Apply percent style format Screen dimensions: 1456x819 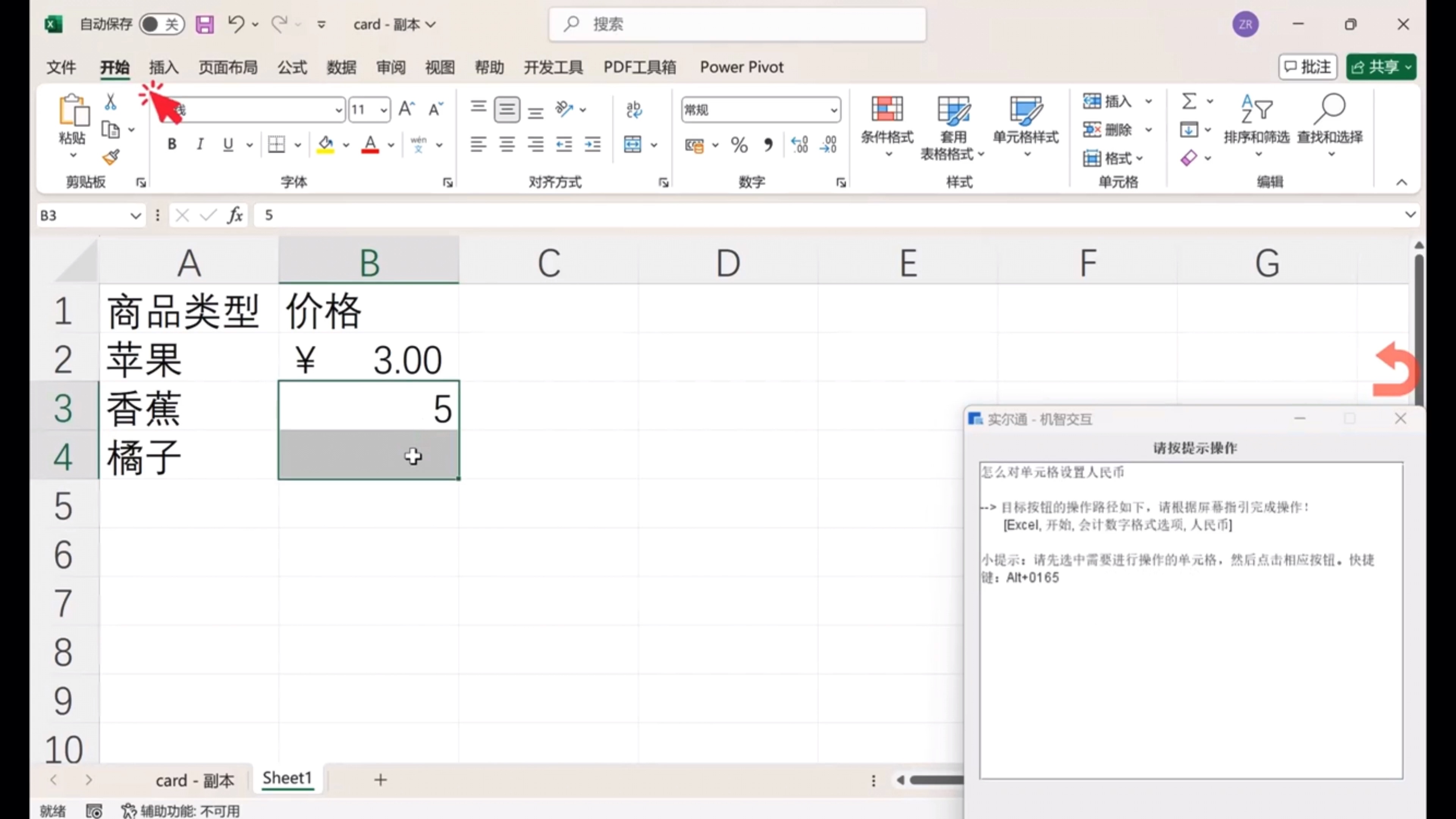[739, 145]
